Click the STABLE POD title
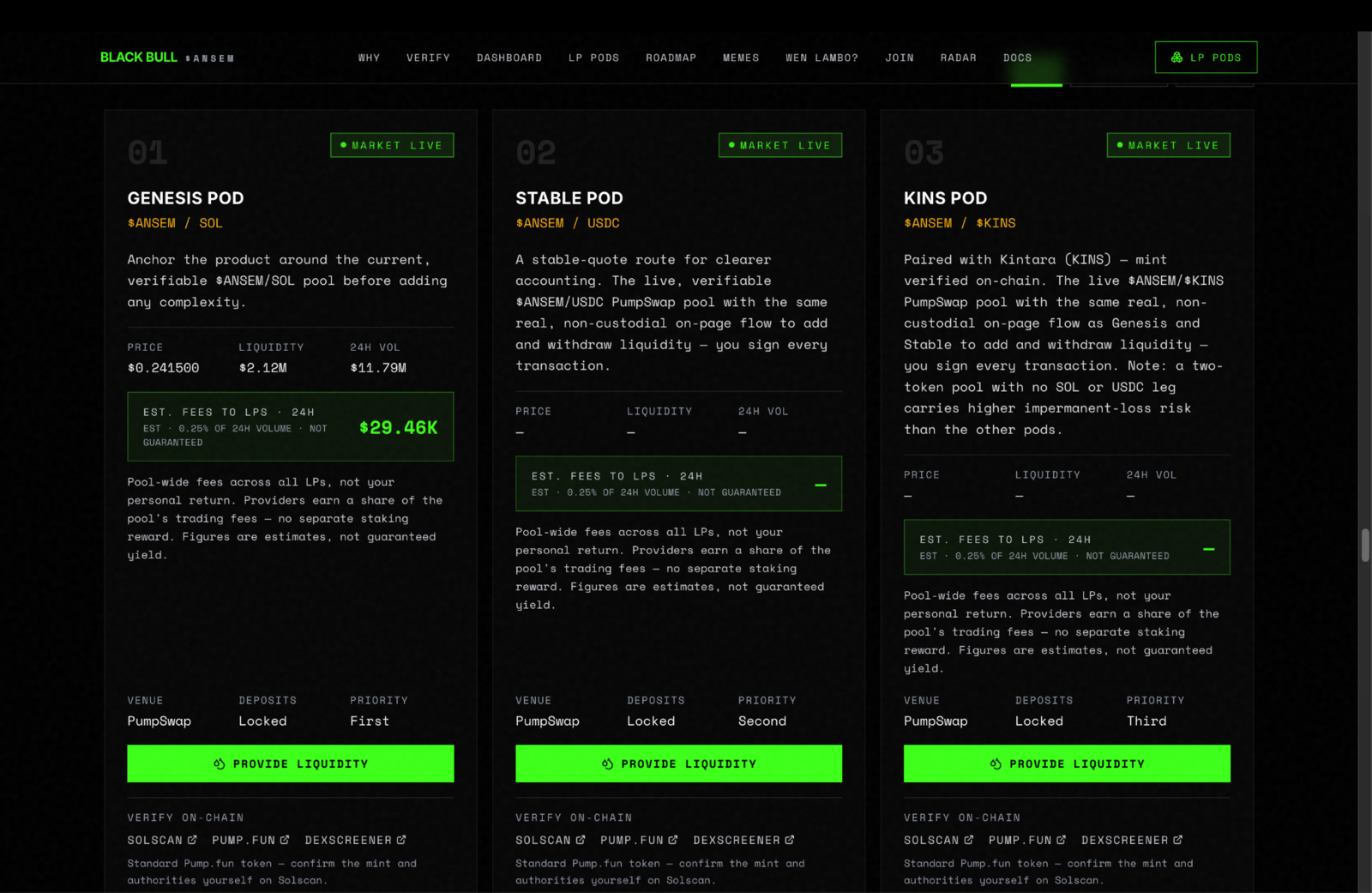Screen dimensions: 1372x893 pyautogui.click(x=569, y=198)
